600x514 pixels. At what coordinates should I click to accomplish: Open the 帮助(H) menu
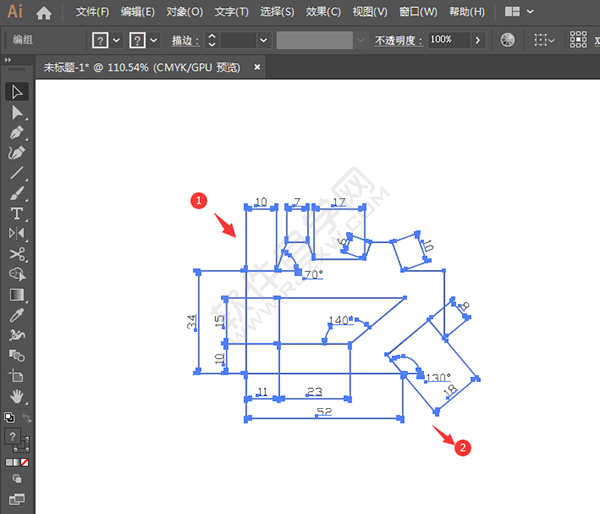click(466, 12)
